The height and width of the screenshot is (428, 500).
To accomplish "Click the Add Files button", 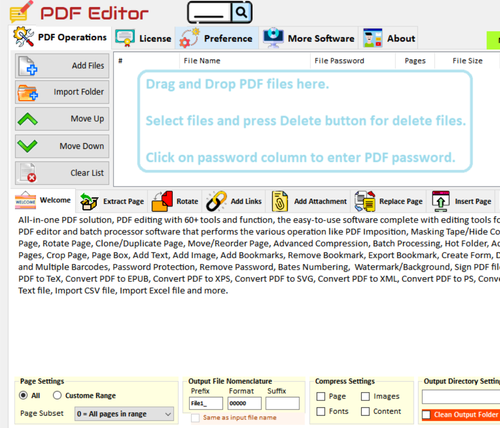I will click(x=62, y=66).
